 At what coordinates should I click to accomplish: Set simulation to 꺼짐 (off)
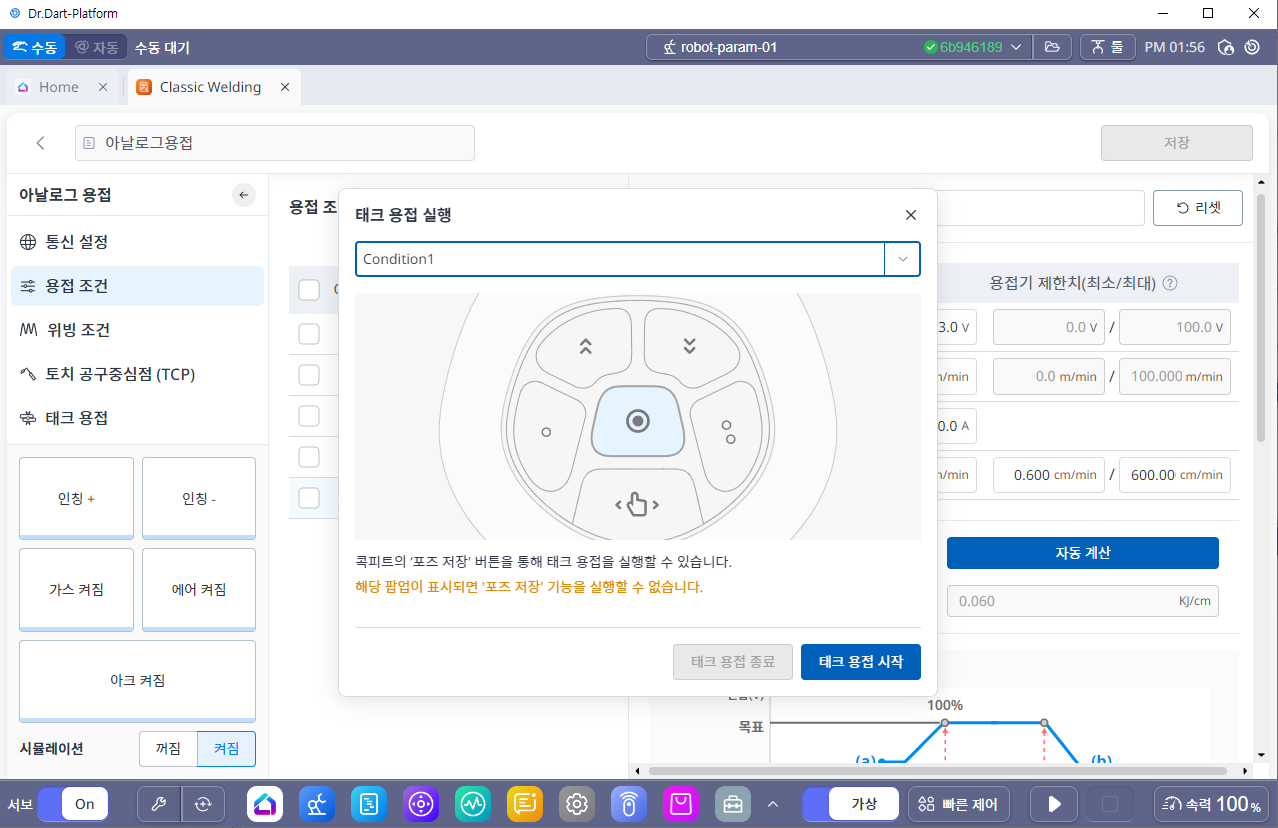click(x=168, y=748)
